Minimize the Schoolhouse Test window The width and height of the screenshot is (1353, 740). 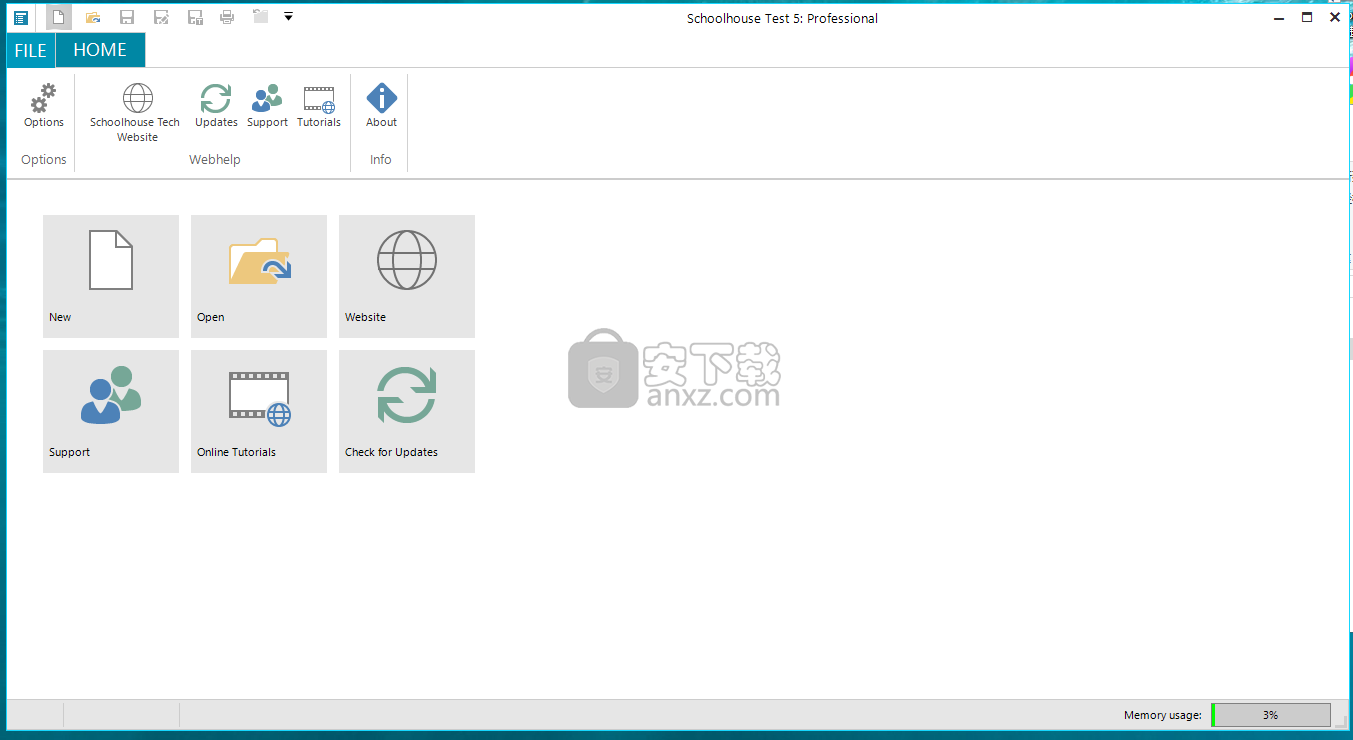pos(1278,17)
